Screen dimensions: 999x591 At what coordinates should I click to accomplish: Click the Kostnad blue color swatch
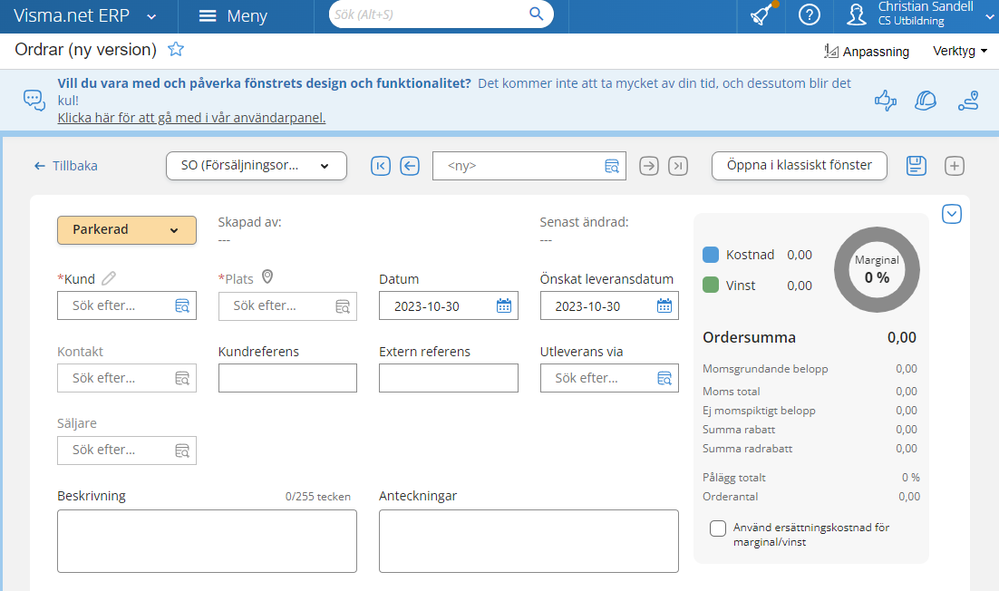coord(710,255)
